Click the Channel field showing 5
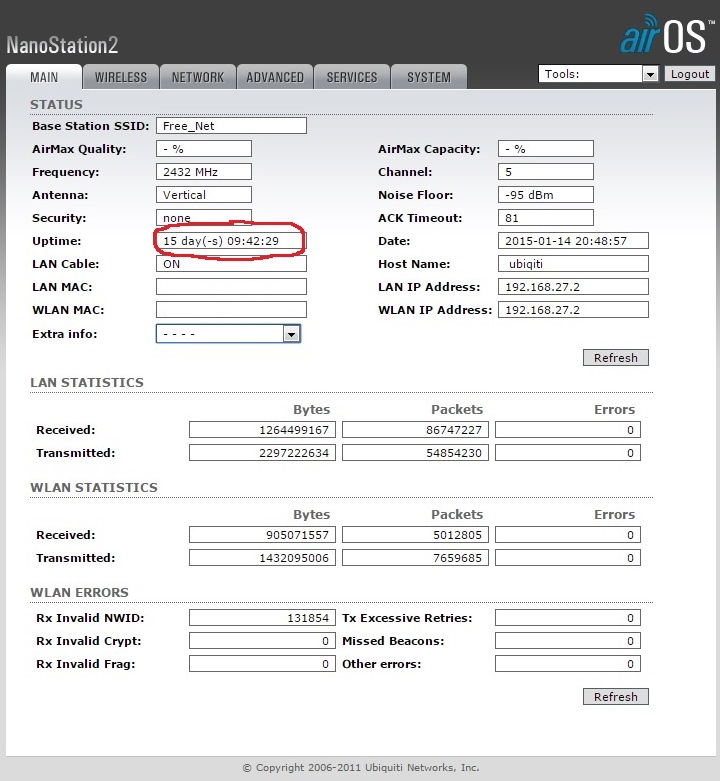This screenshot has height=781, width=720. click(546, 172)
